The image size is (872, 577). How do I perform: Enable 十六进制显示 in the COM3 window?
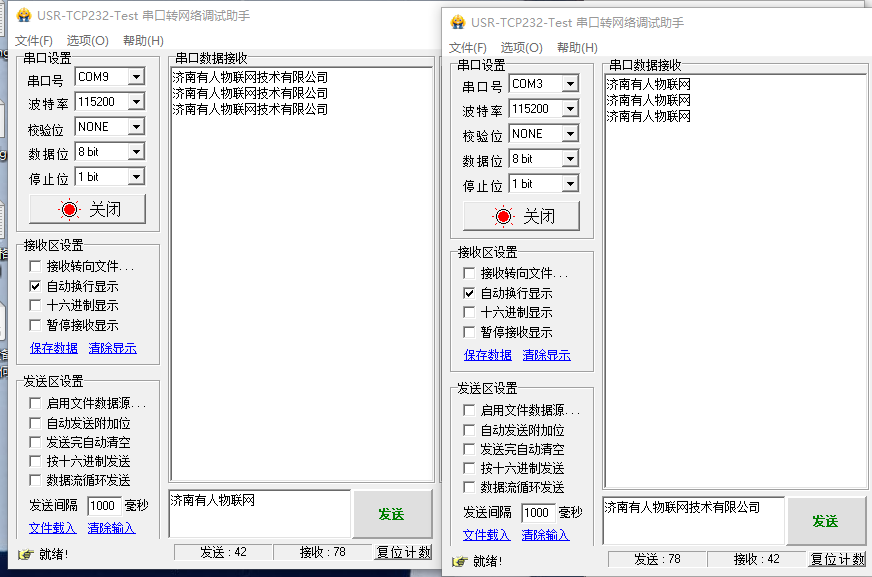click(470, 313)
